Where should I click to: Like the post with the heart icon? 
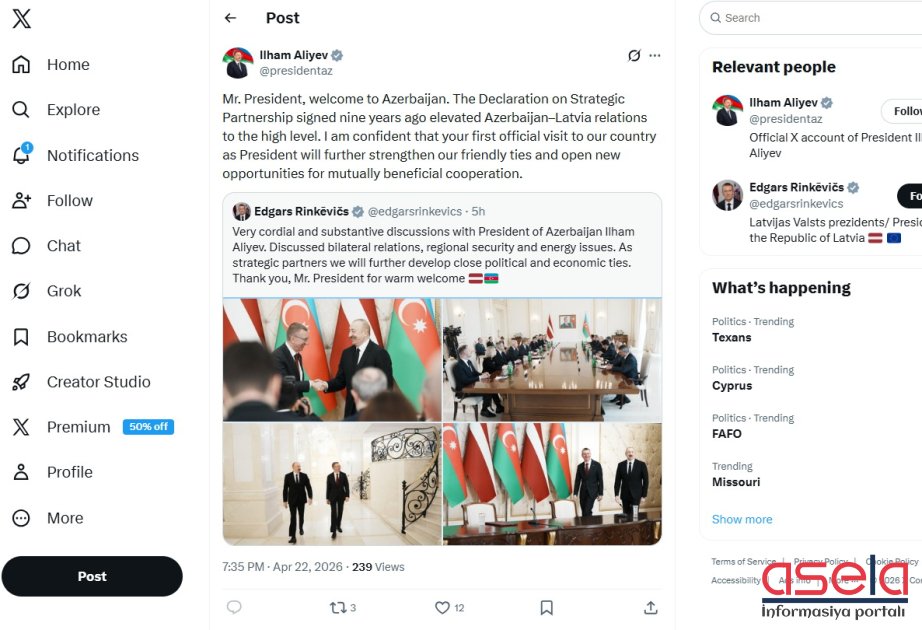coord(442,607)
